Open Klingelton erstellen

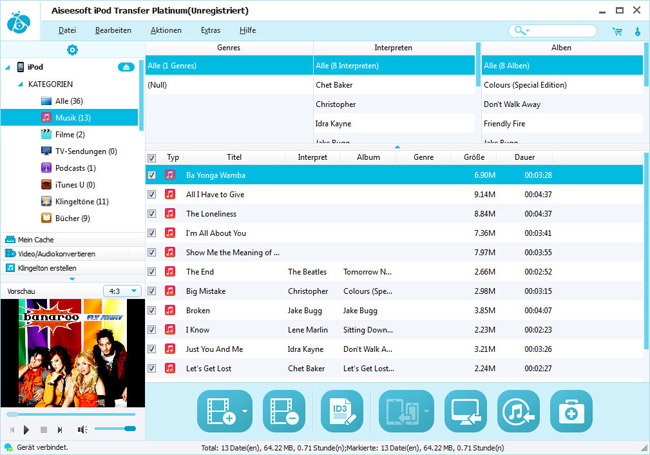point(73,268)
